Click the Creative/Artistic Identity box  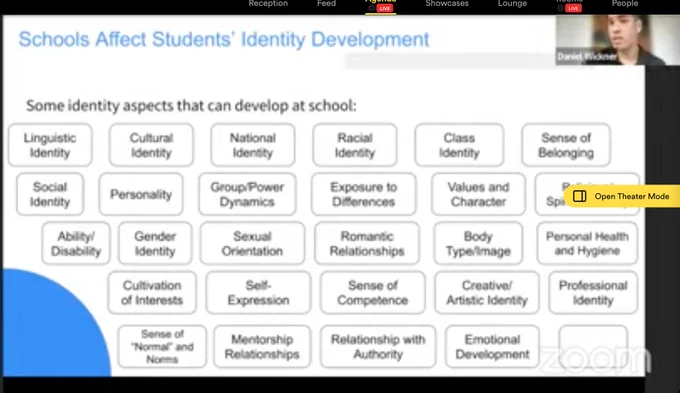pyautogui.click(x=487, y=293)
